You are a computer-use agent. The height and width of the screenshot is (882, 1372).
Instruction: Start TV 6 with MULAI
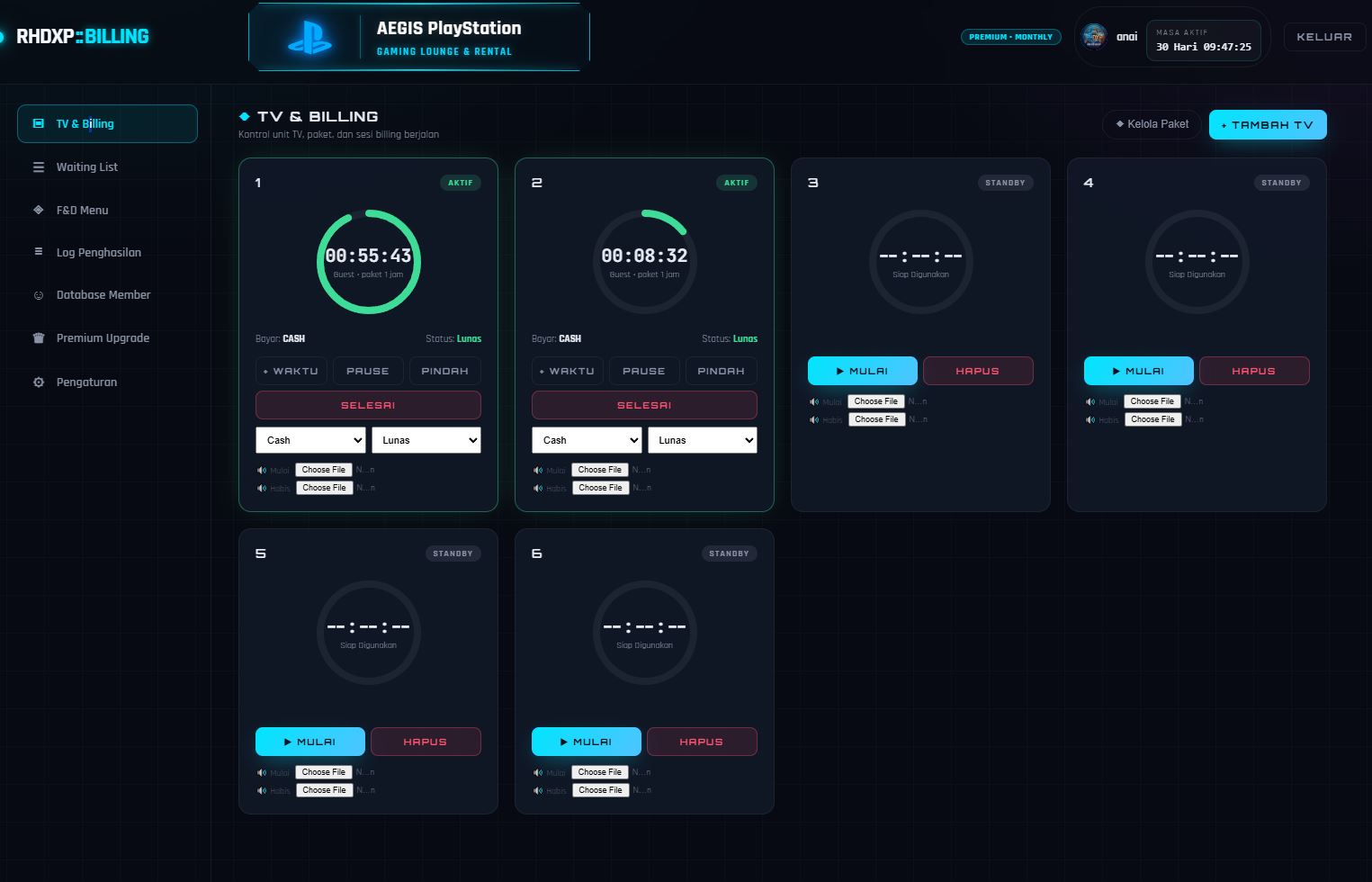click(x=587, y=742)
